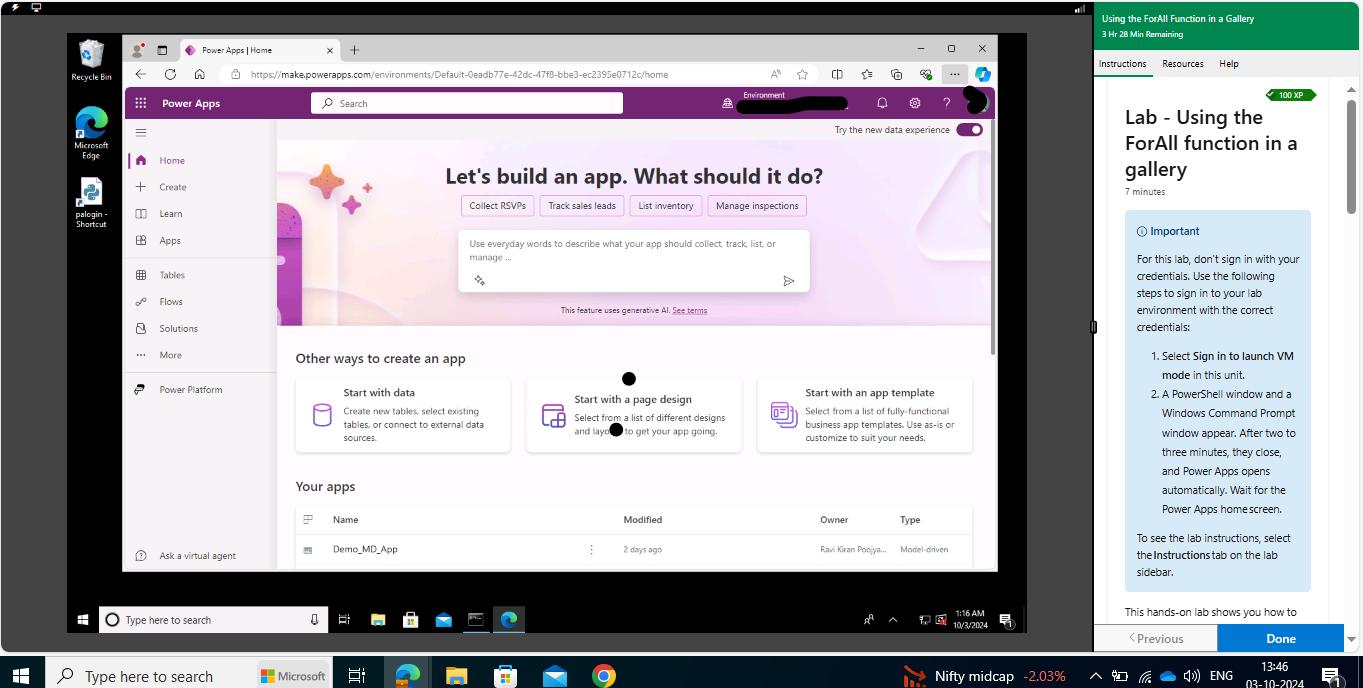Toggle the new data experience switch
Screen dimensions: 1363x688
pyautogui.click(x=969, y=130)
